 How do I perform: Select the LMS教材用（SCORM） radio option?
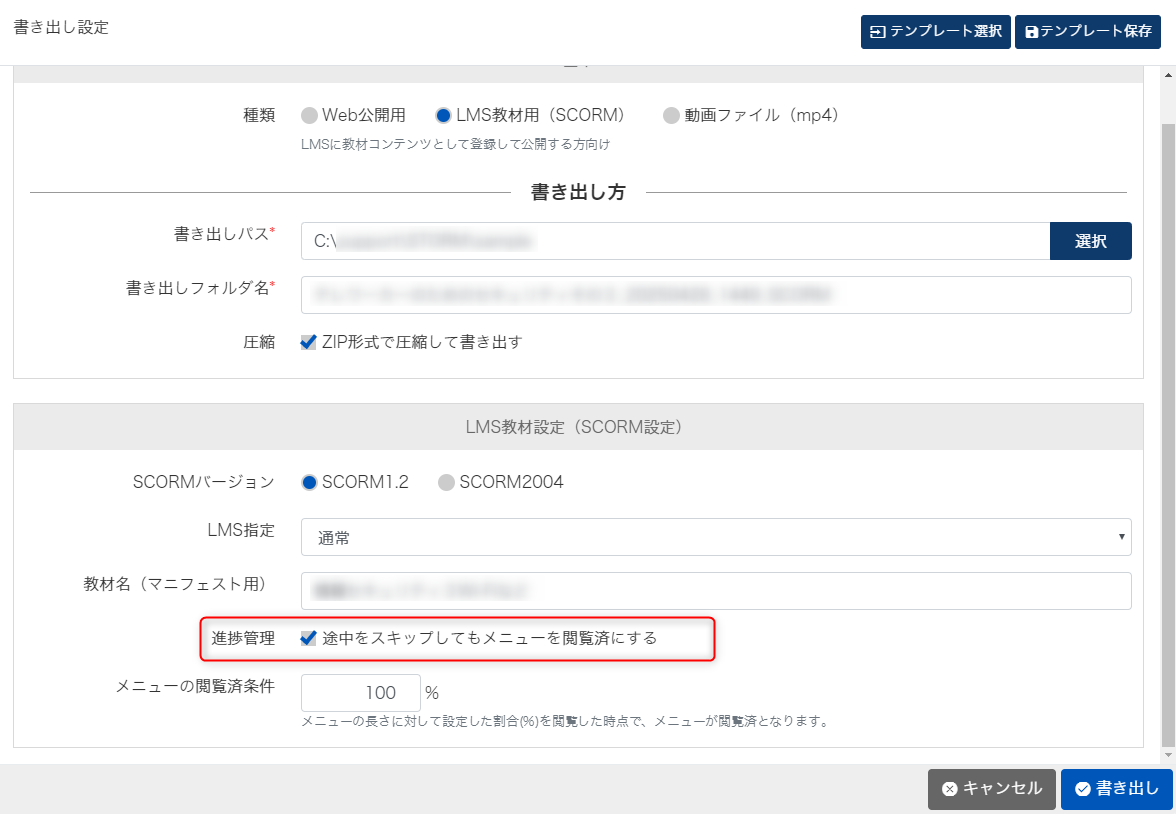444,115
